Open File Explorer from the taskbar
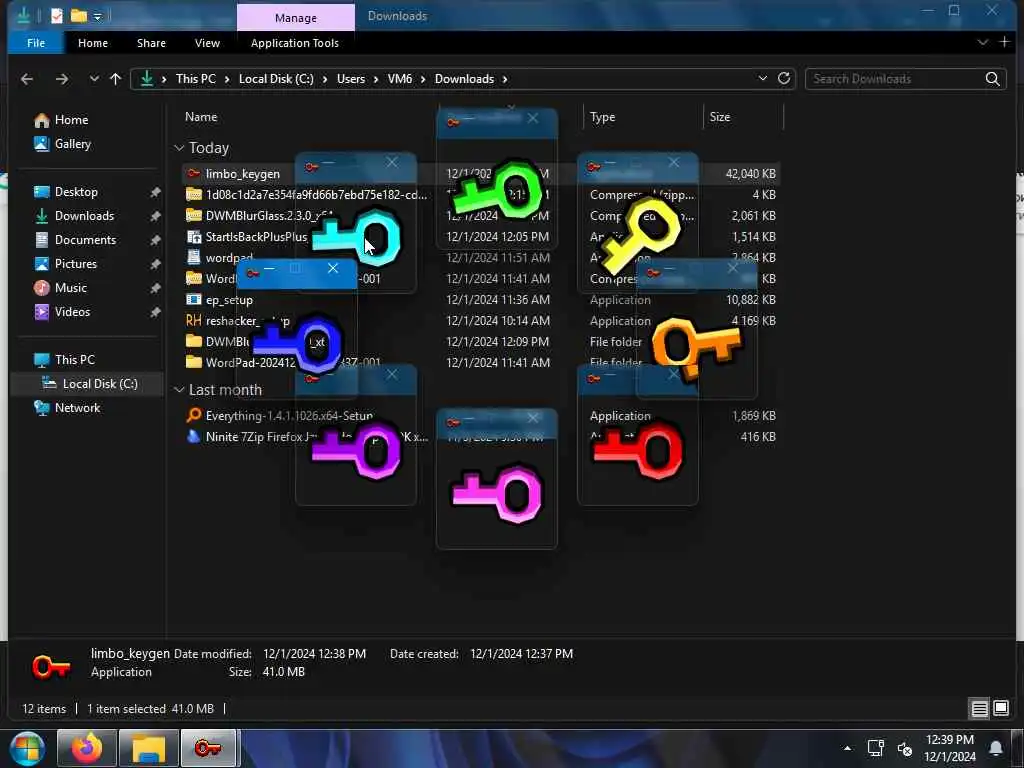Screen dimensions: 1024x768 [x=148, y=748]
